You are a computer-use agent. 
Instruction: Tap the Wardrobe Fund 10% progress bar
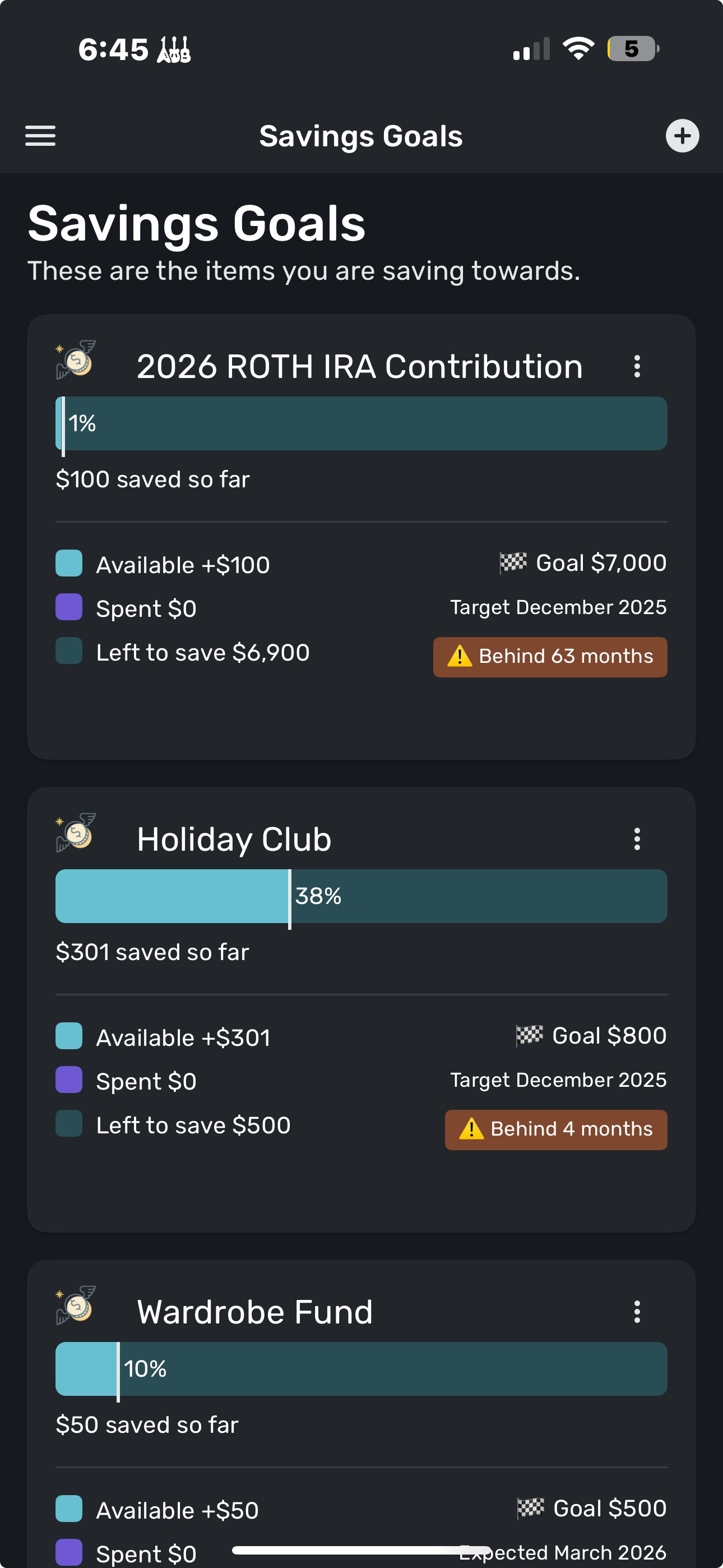[361, 1369]
